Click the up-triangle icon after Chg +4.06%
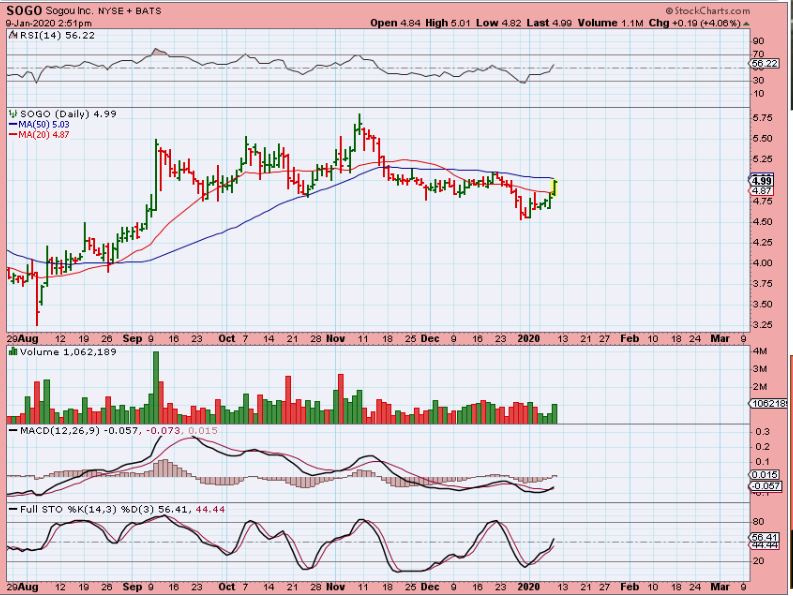Screen dimensions: 793x596 746,23
